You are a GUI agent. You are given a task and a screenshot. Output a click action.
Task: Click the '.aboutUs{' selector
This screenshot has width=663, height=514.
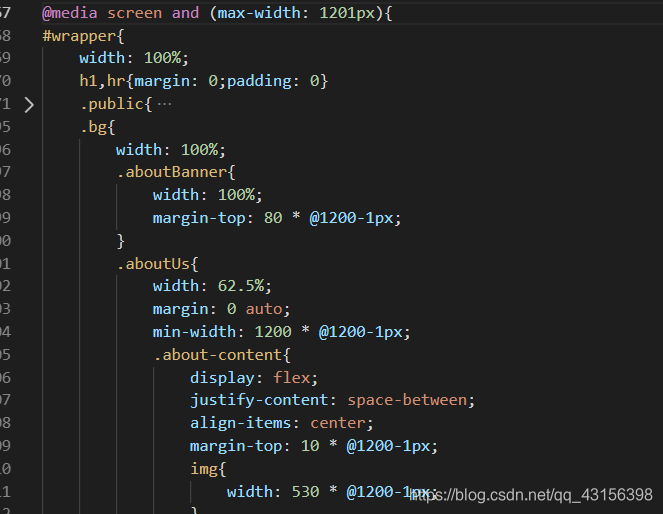(157, 264)
